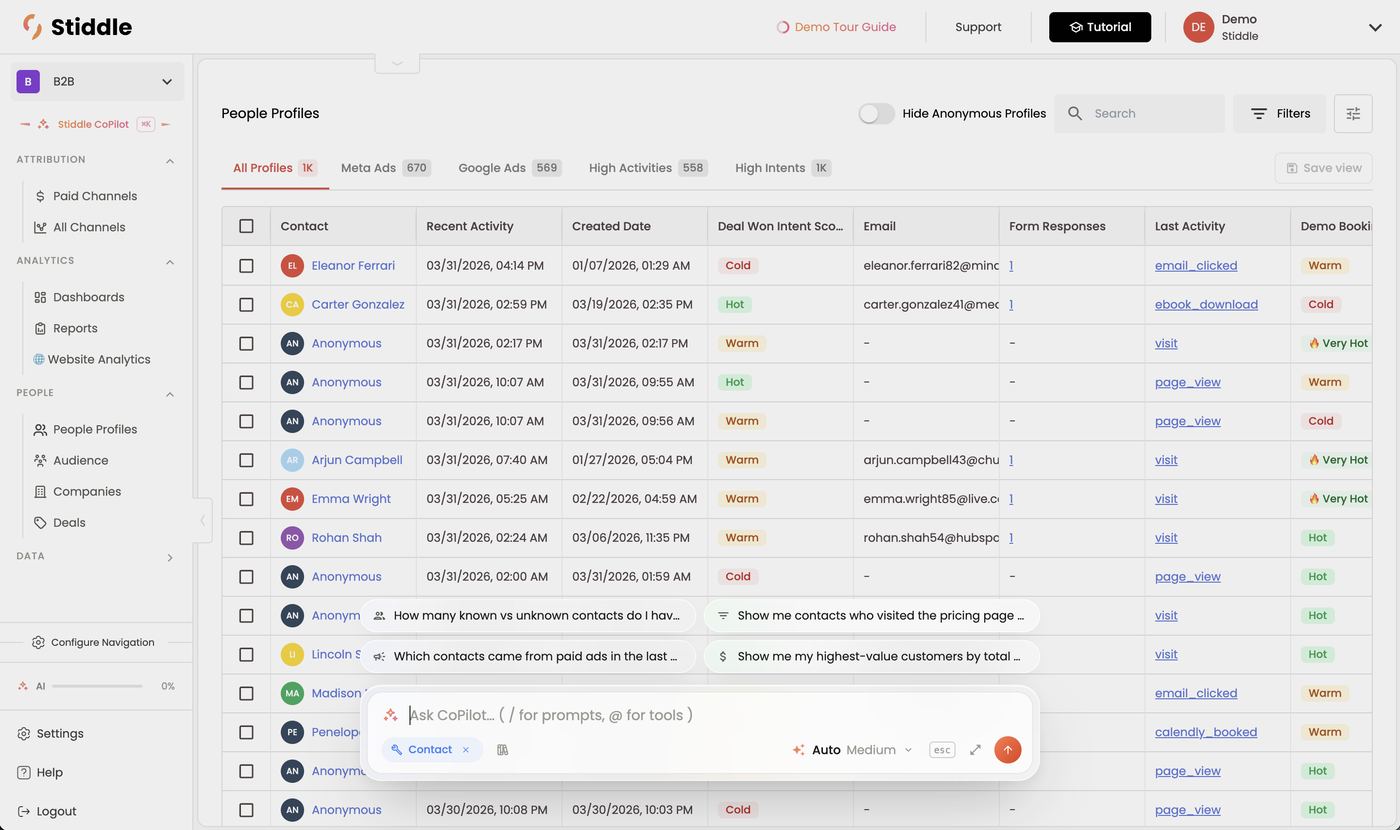Open the B2B workspace dropdown
This screenshot has width=1400, height=830.
click(x=97, y=81)
